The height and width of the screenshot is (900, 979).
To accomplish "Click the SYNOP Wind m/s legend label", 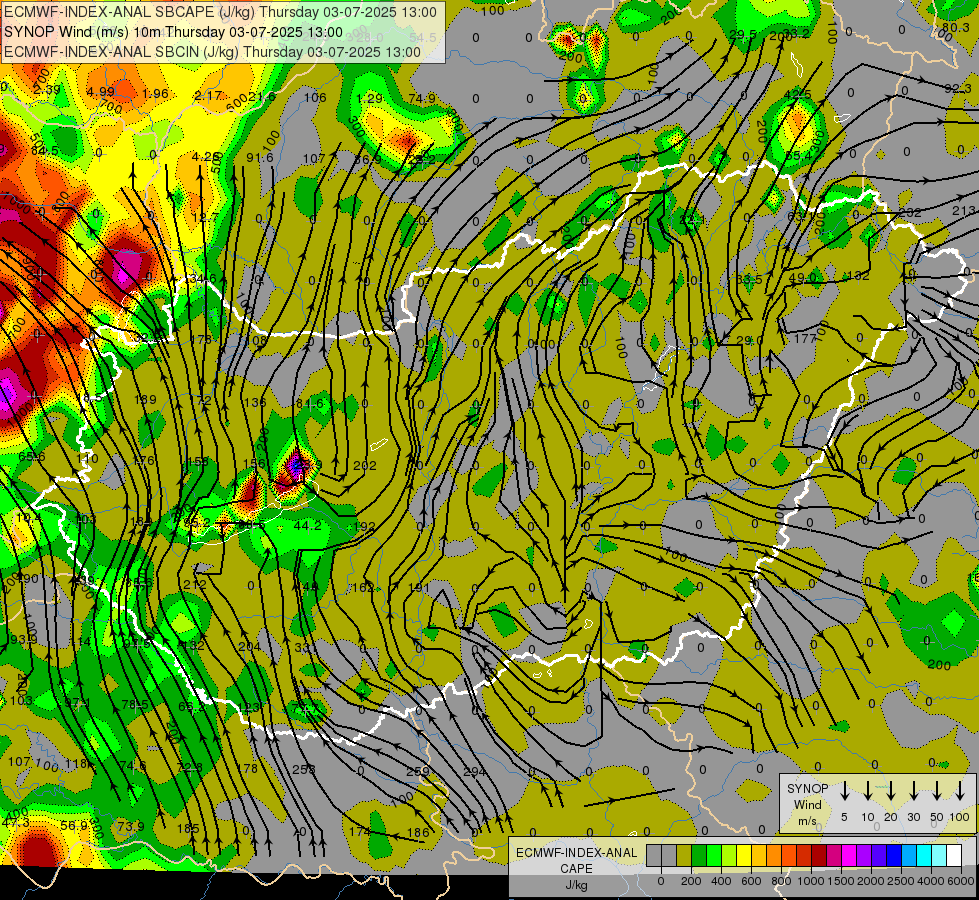I will coord(807,804).
